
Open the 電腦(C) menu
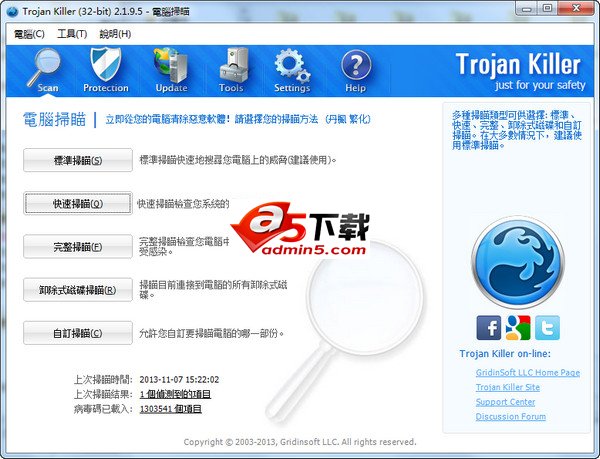pos(29,34)
